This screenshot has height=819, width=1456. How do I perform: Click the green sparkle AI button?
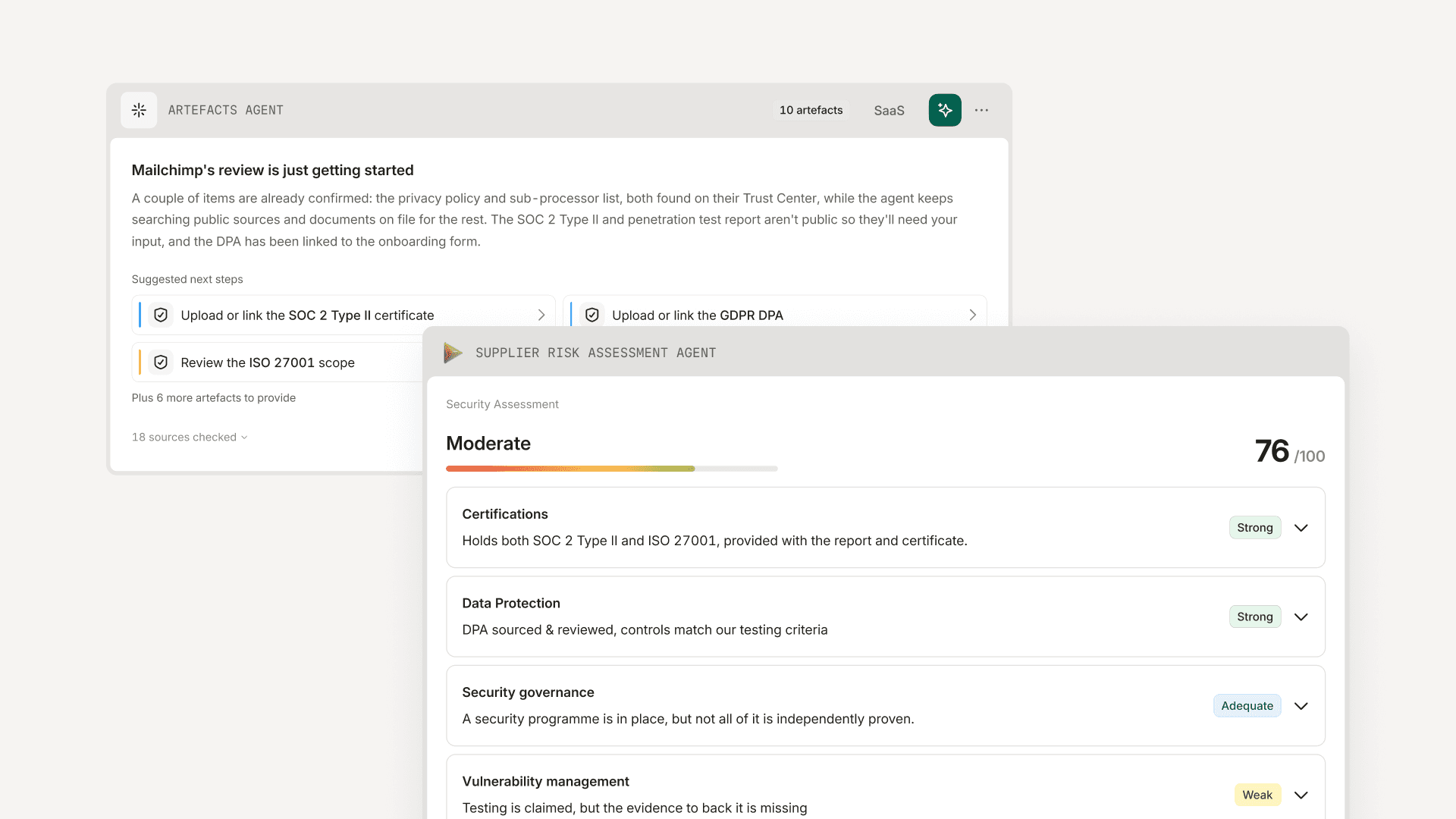click(945, 110)
